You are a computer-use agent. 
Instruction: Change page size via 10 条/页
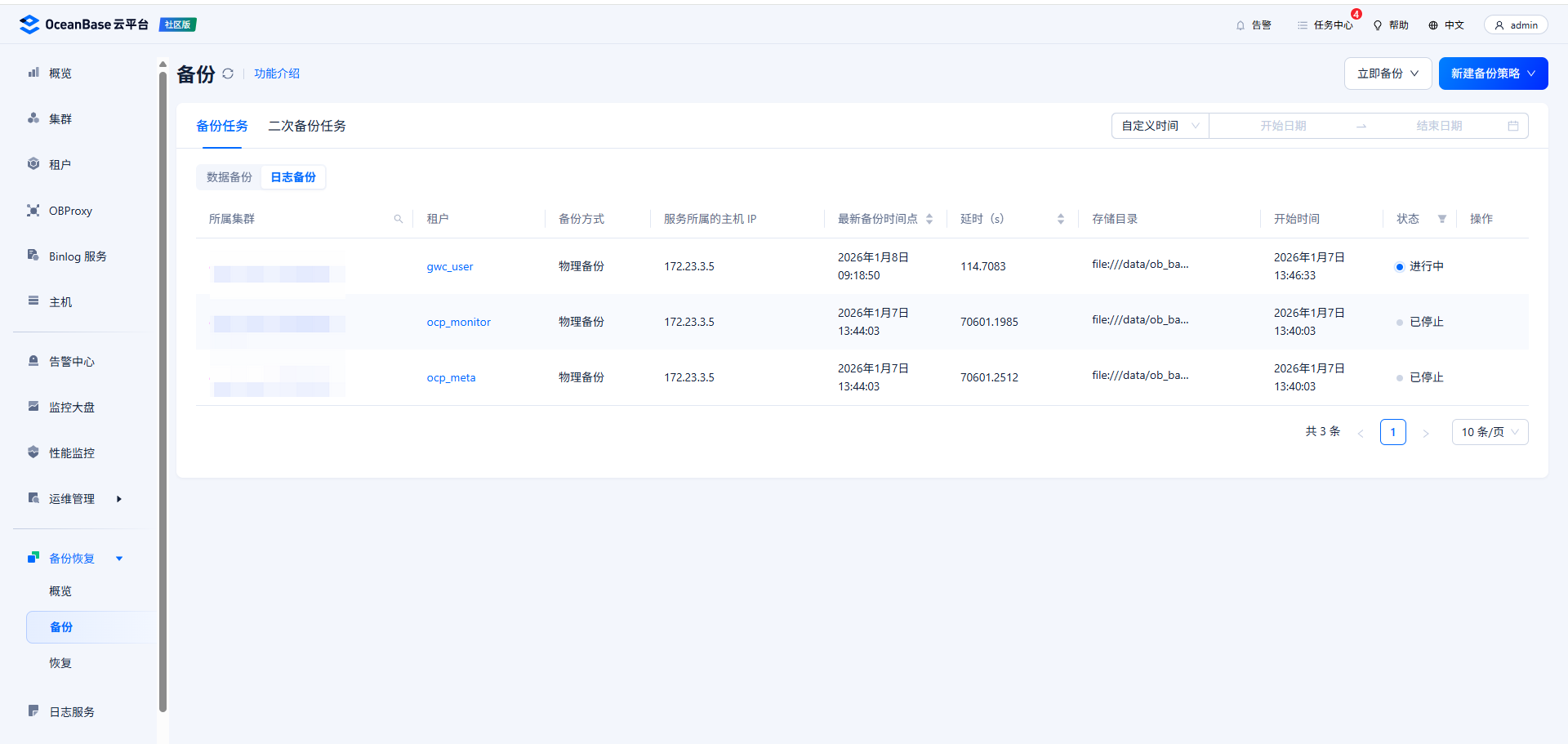[x=1490, y=432]
